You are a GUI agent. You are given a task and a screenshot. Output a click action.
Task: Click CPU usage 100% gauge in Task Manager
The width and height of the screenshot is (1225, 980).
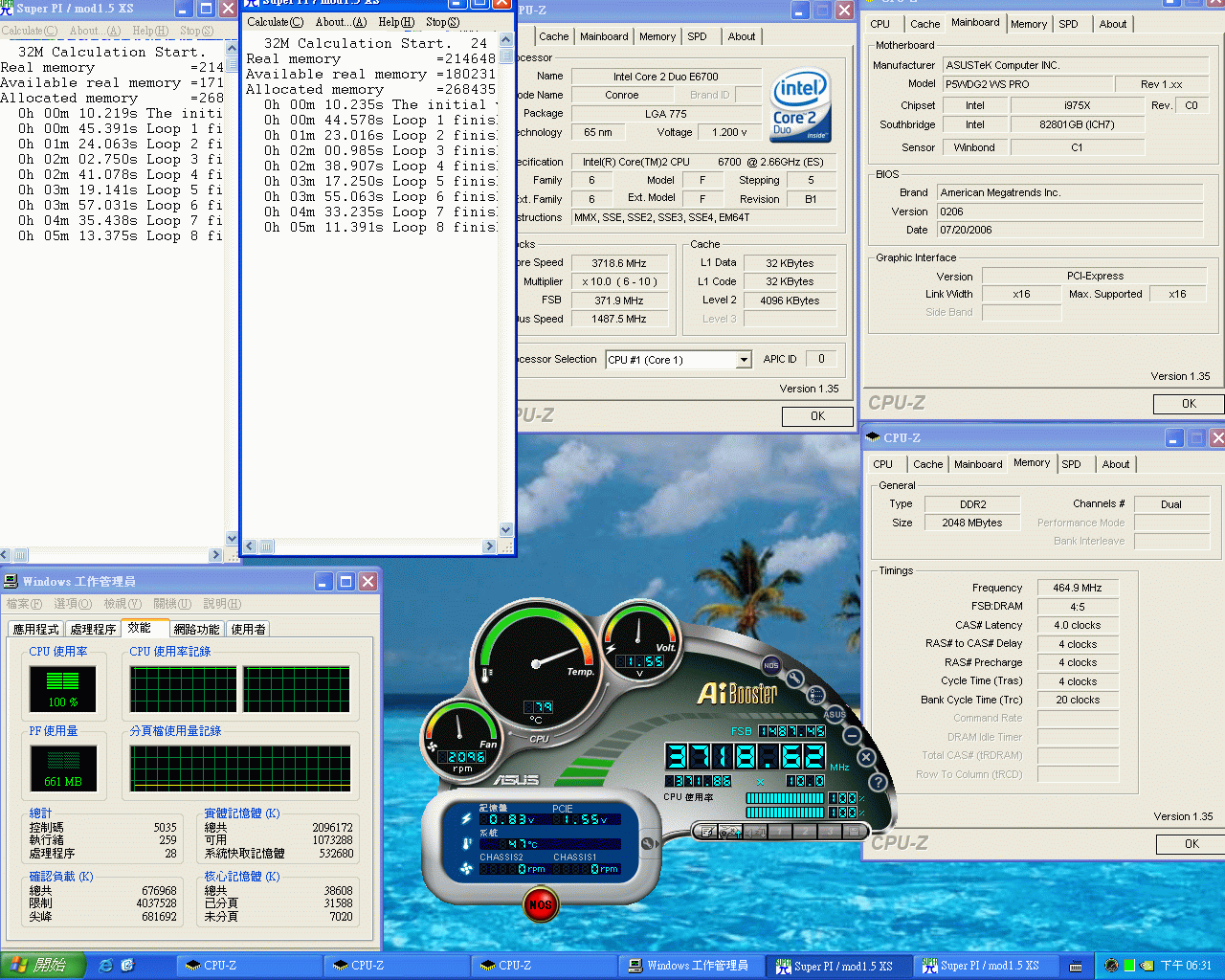[63, 689]
